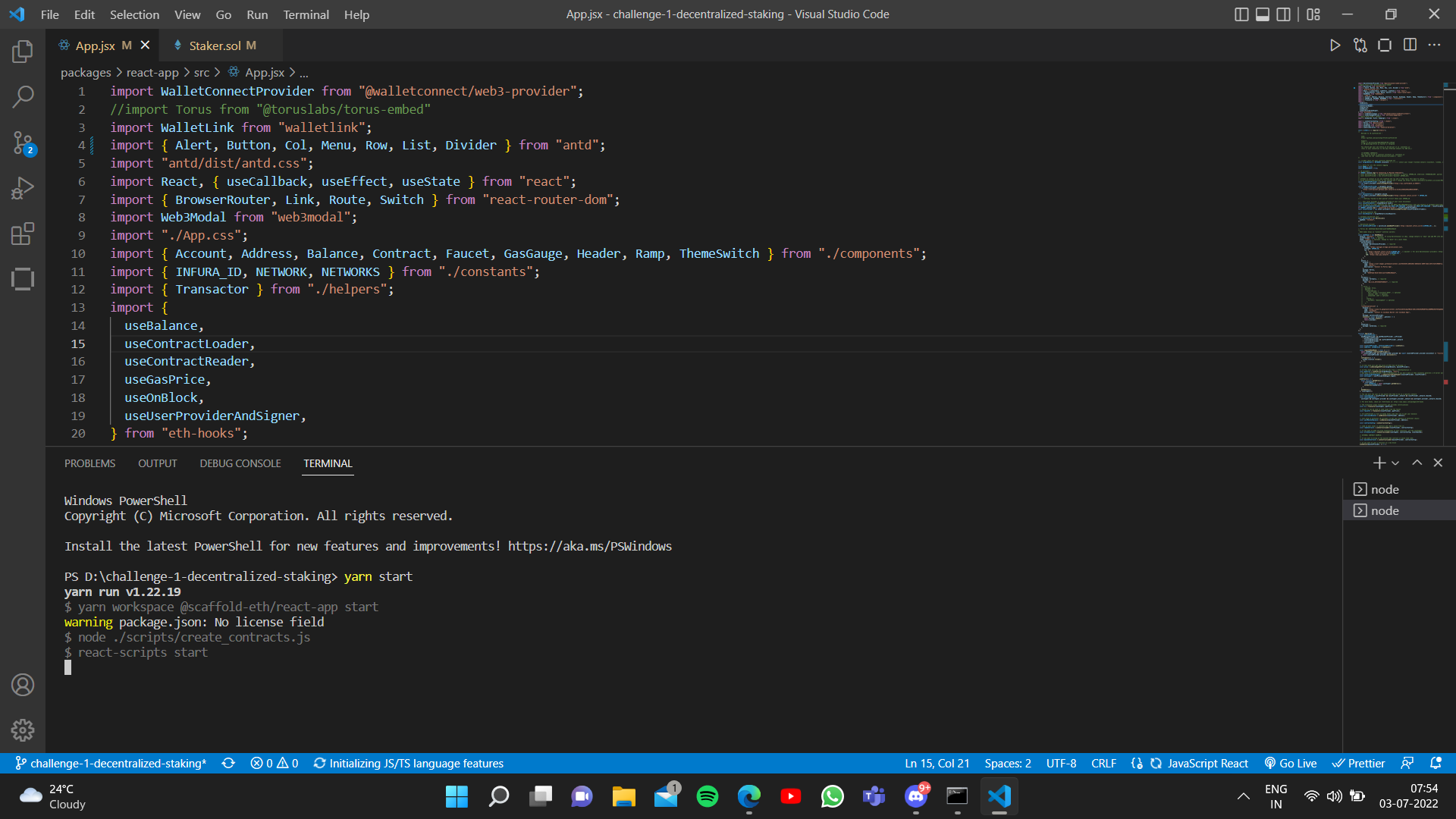Toggle the panel visibility
The height and width of the screenshot is (819, 1456).
click(x=1262, y=14)
